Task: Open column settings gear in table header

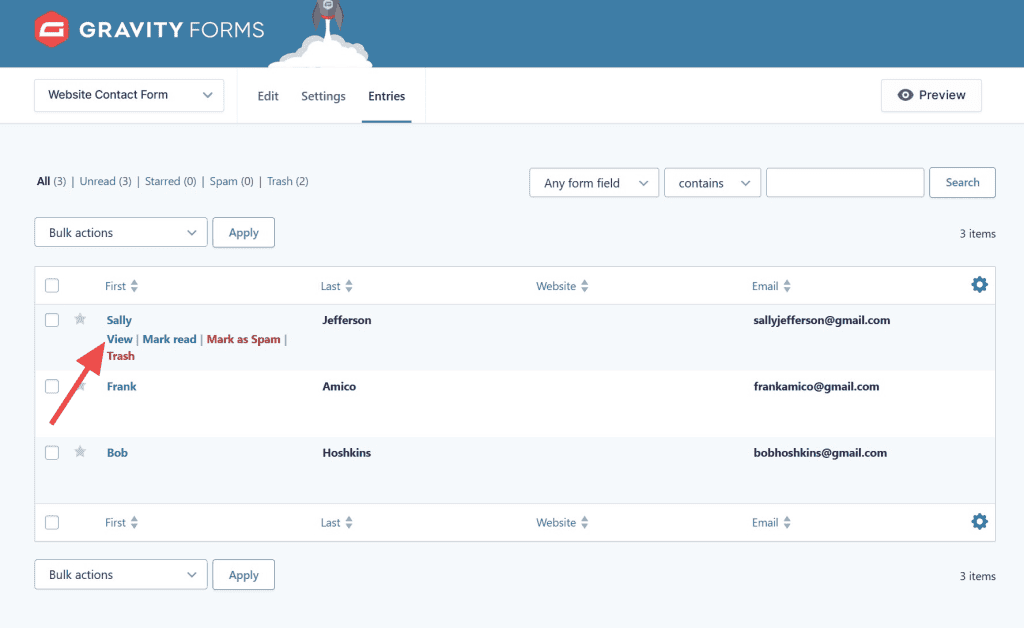Action: point(979,285)
